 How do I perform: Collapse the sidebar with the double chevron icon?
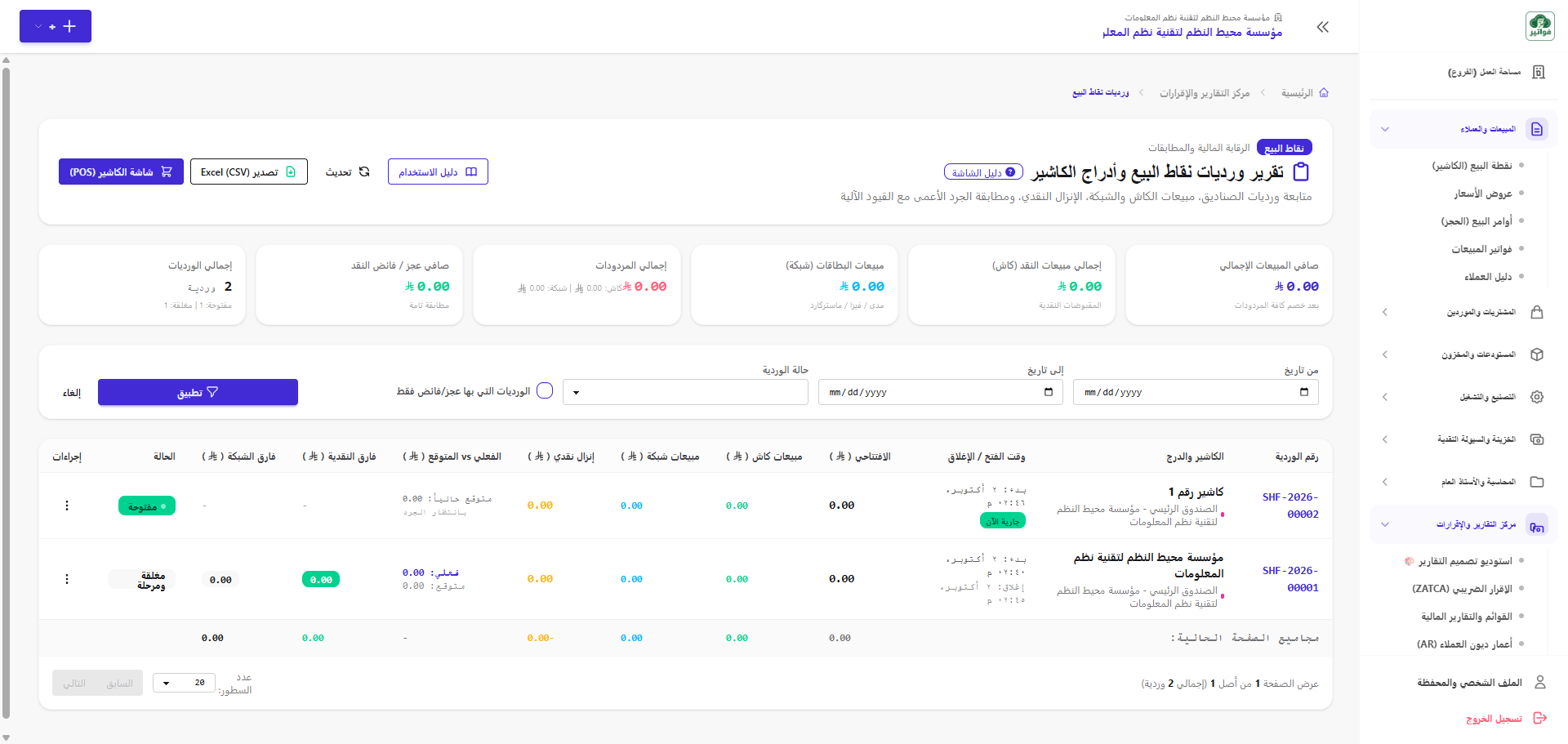click(1323, 27)
